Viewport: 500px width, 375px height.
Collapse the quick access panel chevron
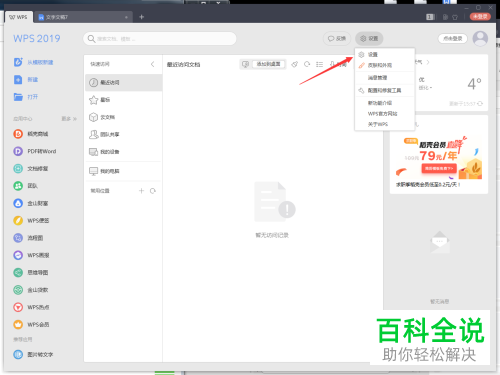pyautogui.click(x=153, y=64)
